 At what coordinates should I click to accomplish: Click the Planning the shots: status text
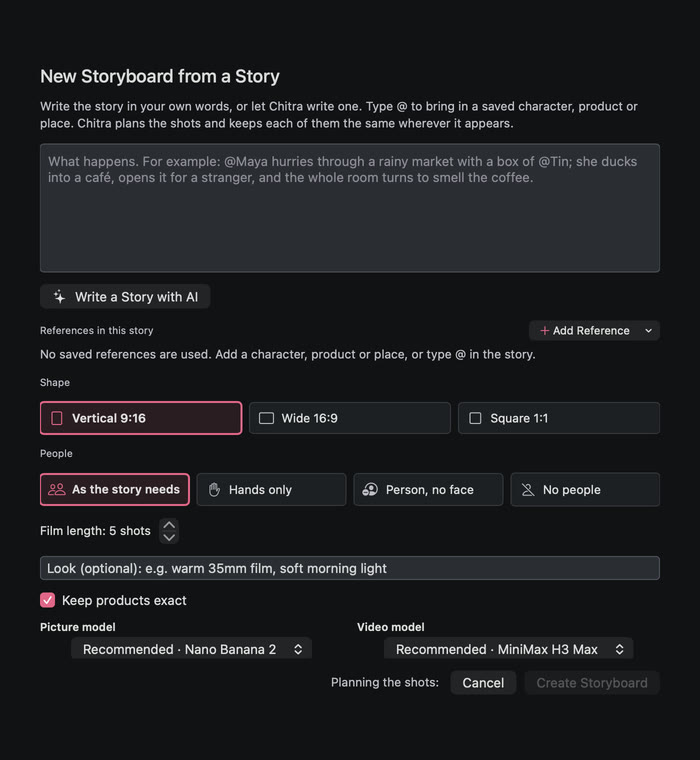coord(385,682)
